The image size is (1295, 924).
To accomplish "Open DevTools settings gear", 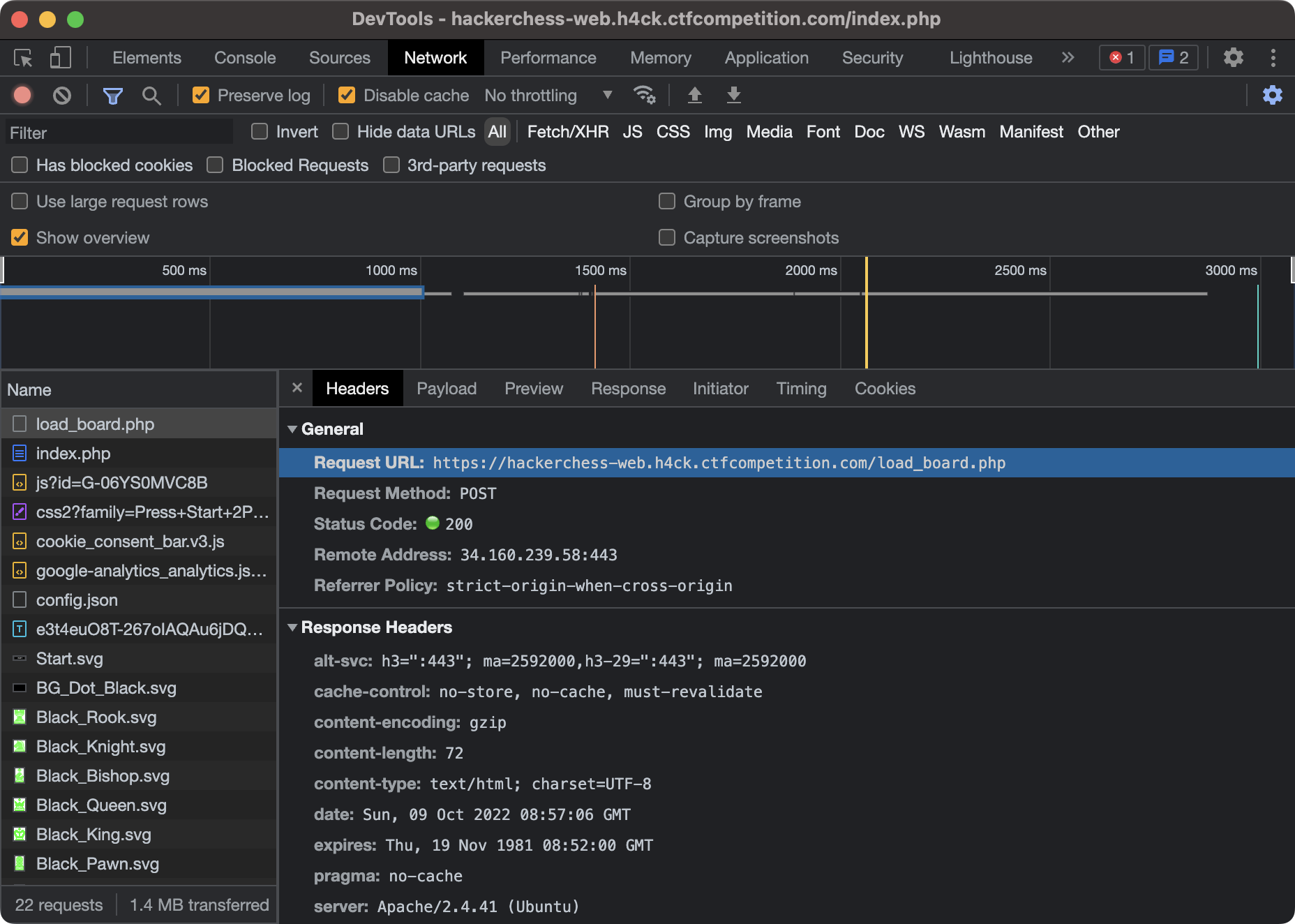I will [1234, 58].
